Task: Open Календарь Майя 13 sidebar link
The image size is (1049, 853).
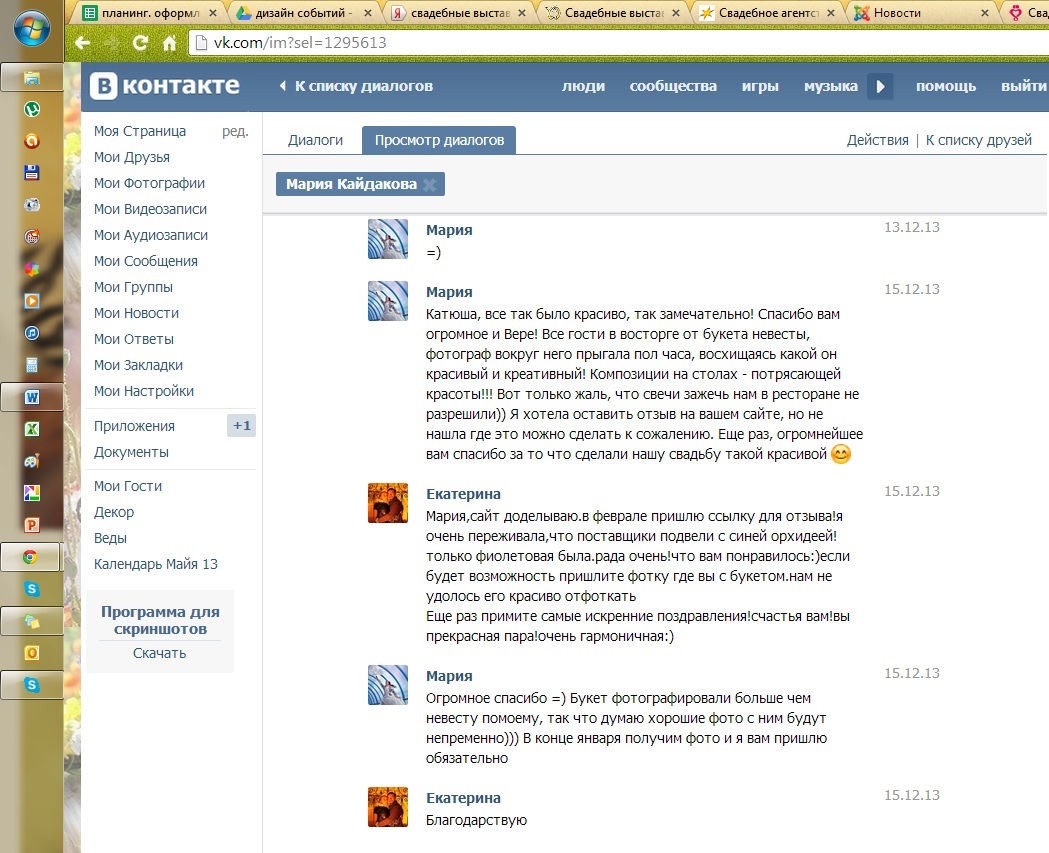Action: click(156, 565)
